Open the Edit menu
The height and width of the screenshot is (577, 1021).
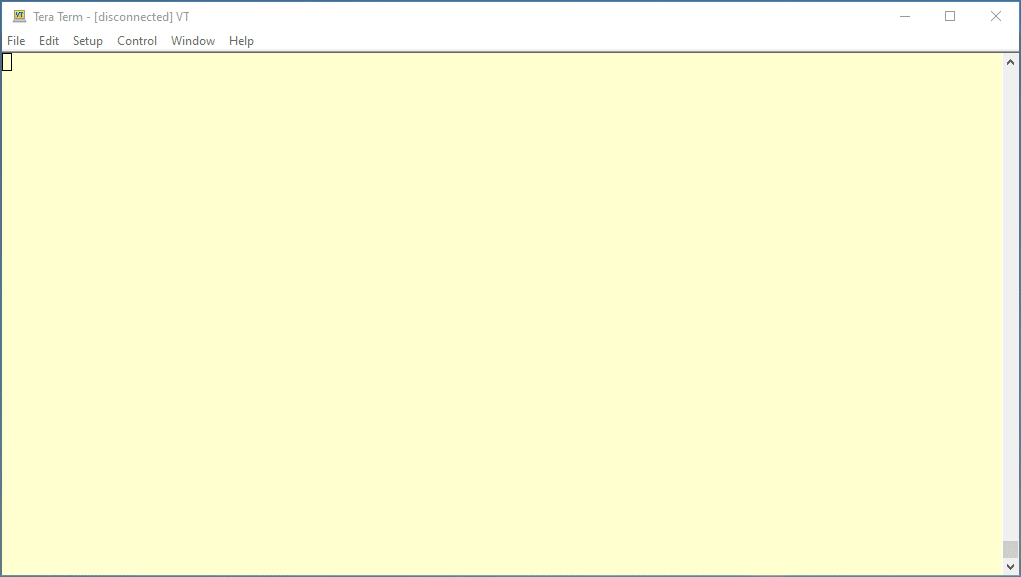[49, 41]
